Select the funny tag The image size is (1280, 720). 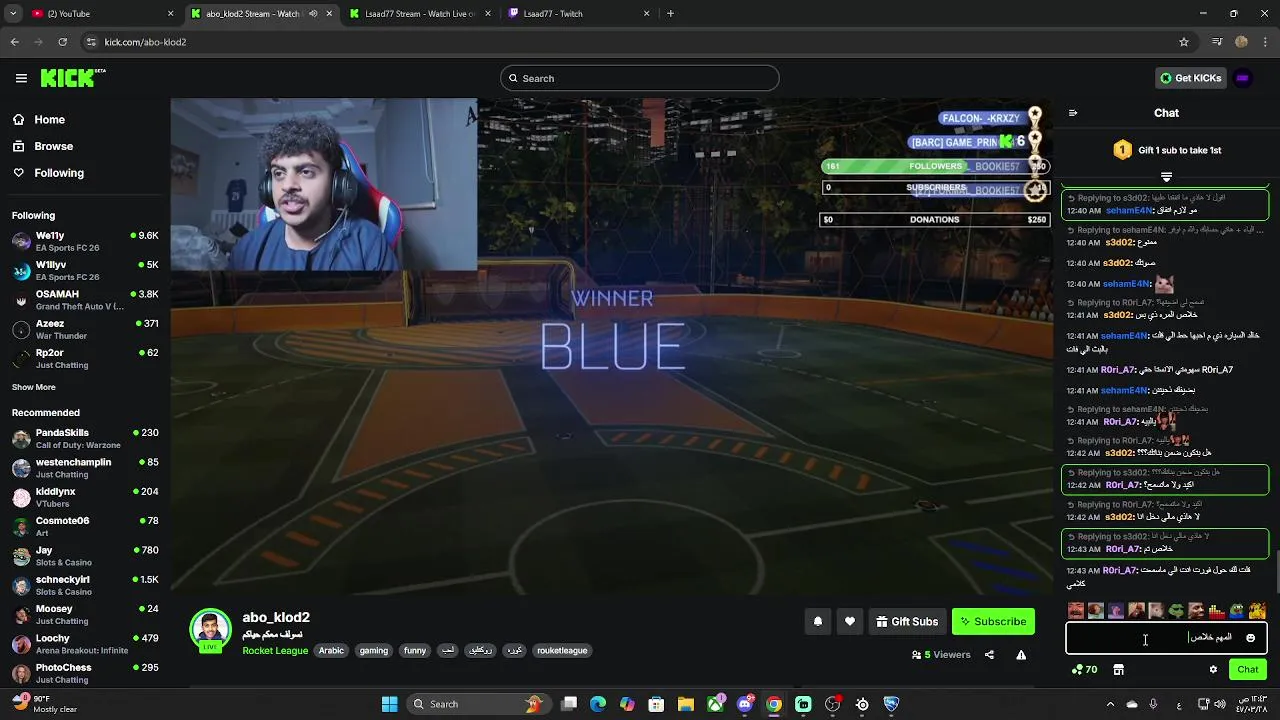click(415, 651)
